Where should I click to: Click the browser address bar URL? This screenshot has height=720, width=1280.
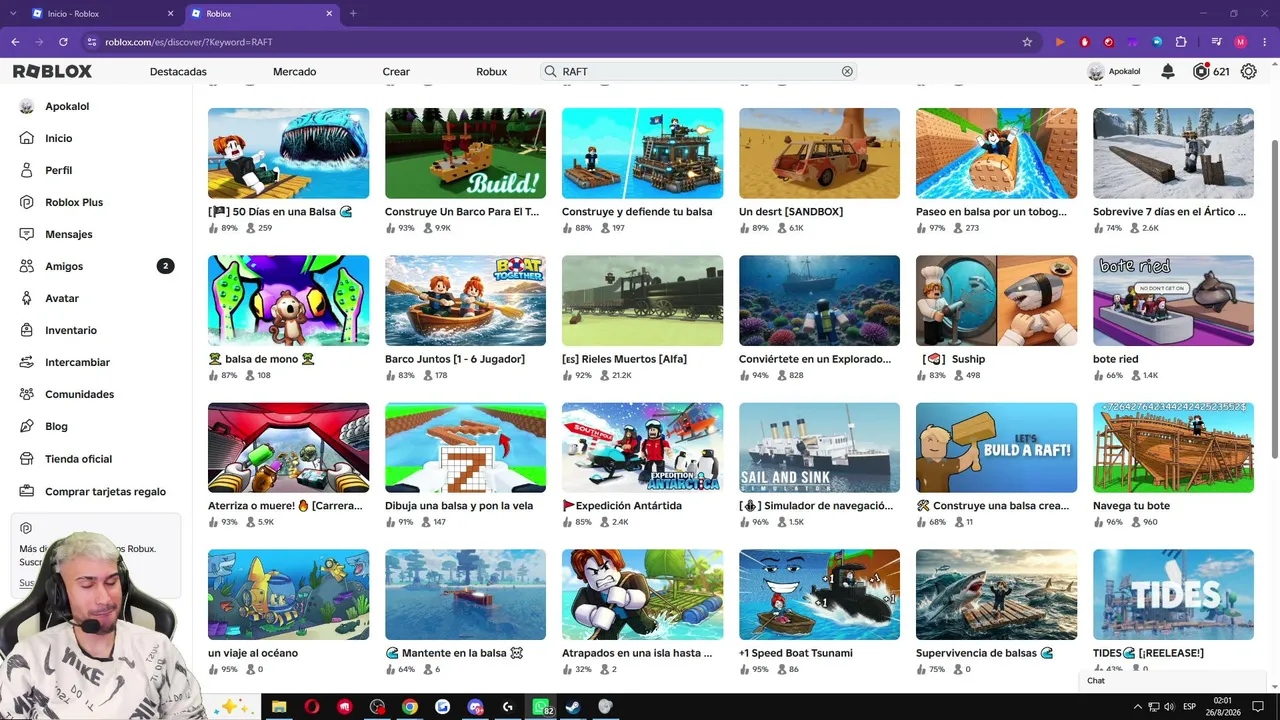tap(189, 42)
